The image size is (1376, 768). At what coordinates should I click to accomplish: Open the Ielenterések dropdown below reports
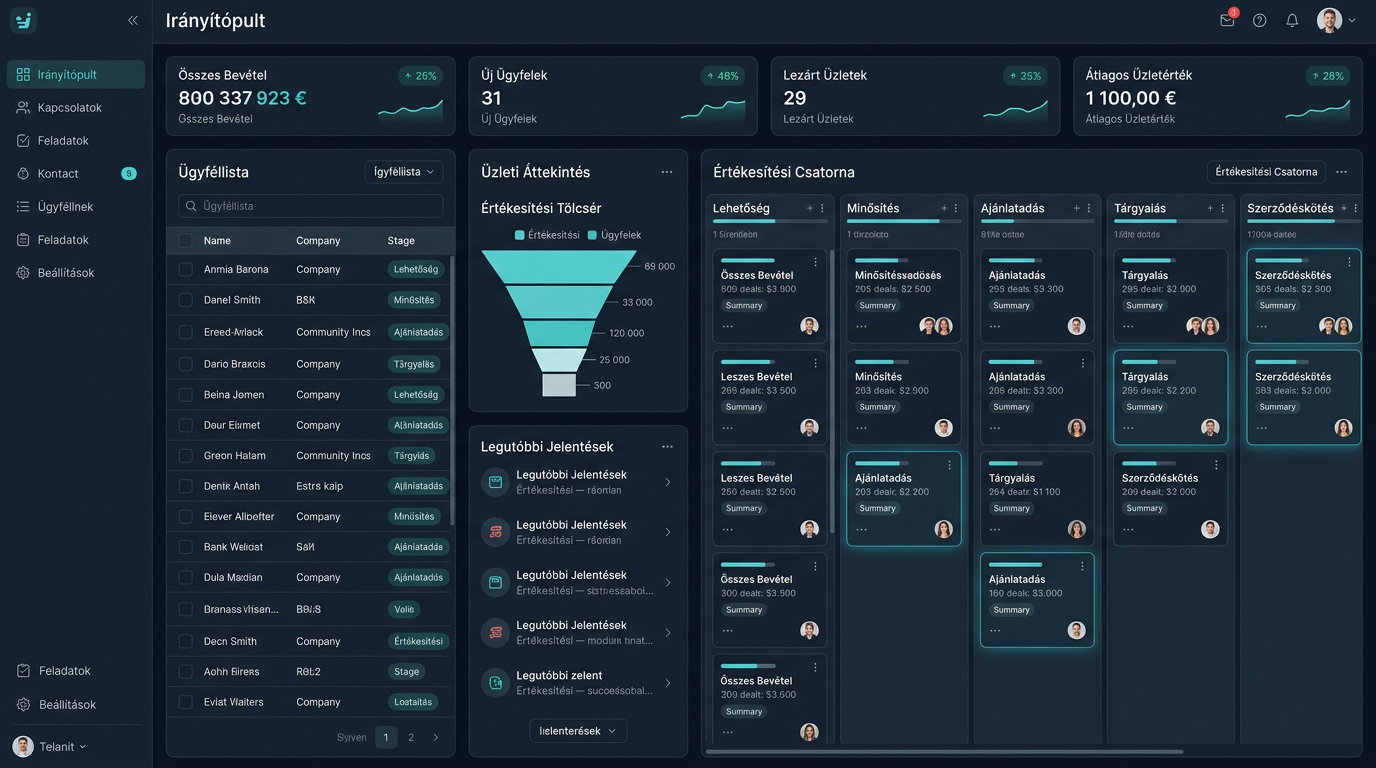point(578,731)
